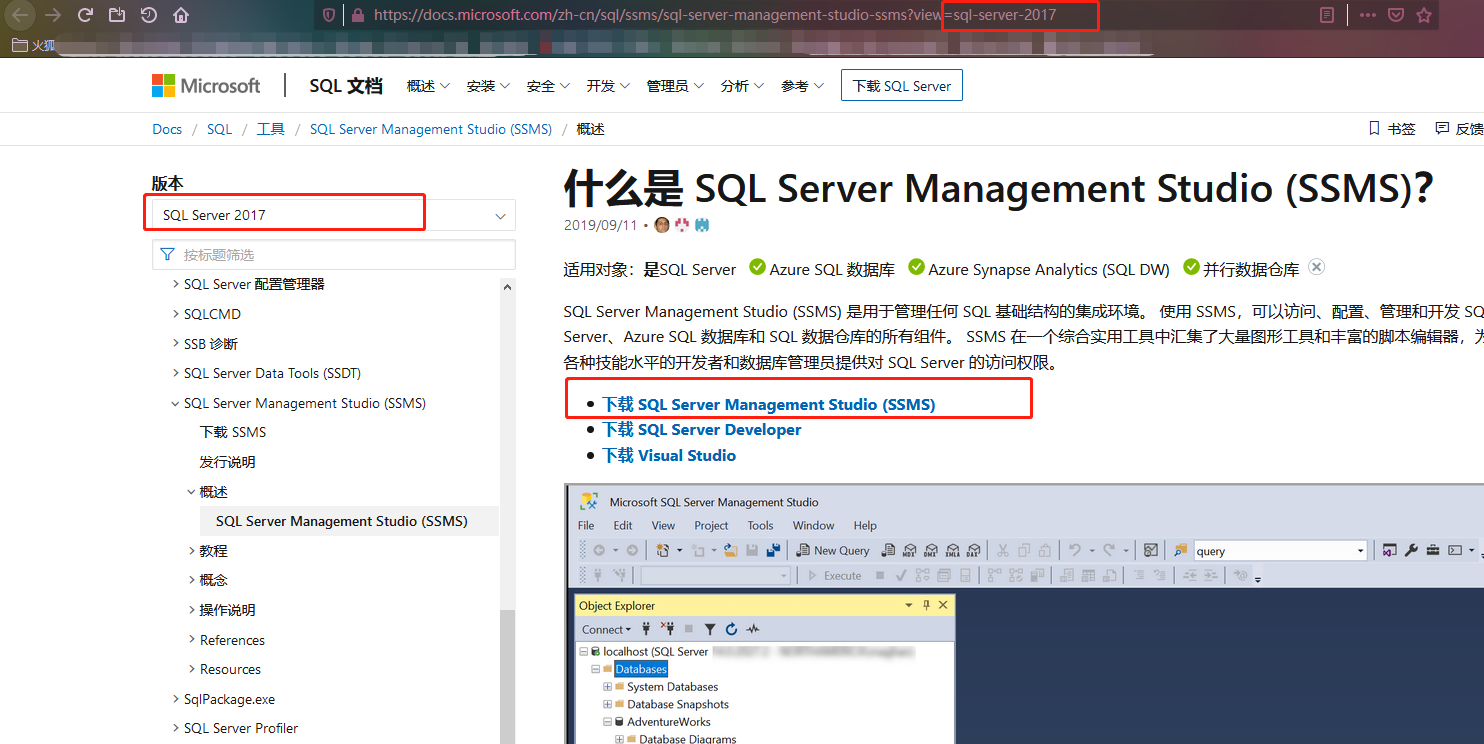Click Object Explorer activity monitor icon
This screenshot has height=744, width=1484.
pos(753,629)
